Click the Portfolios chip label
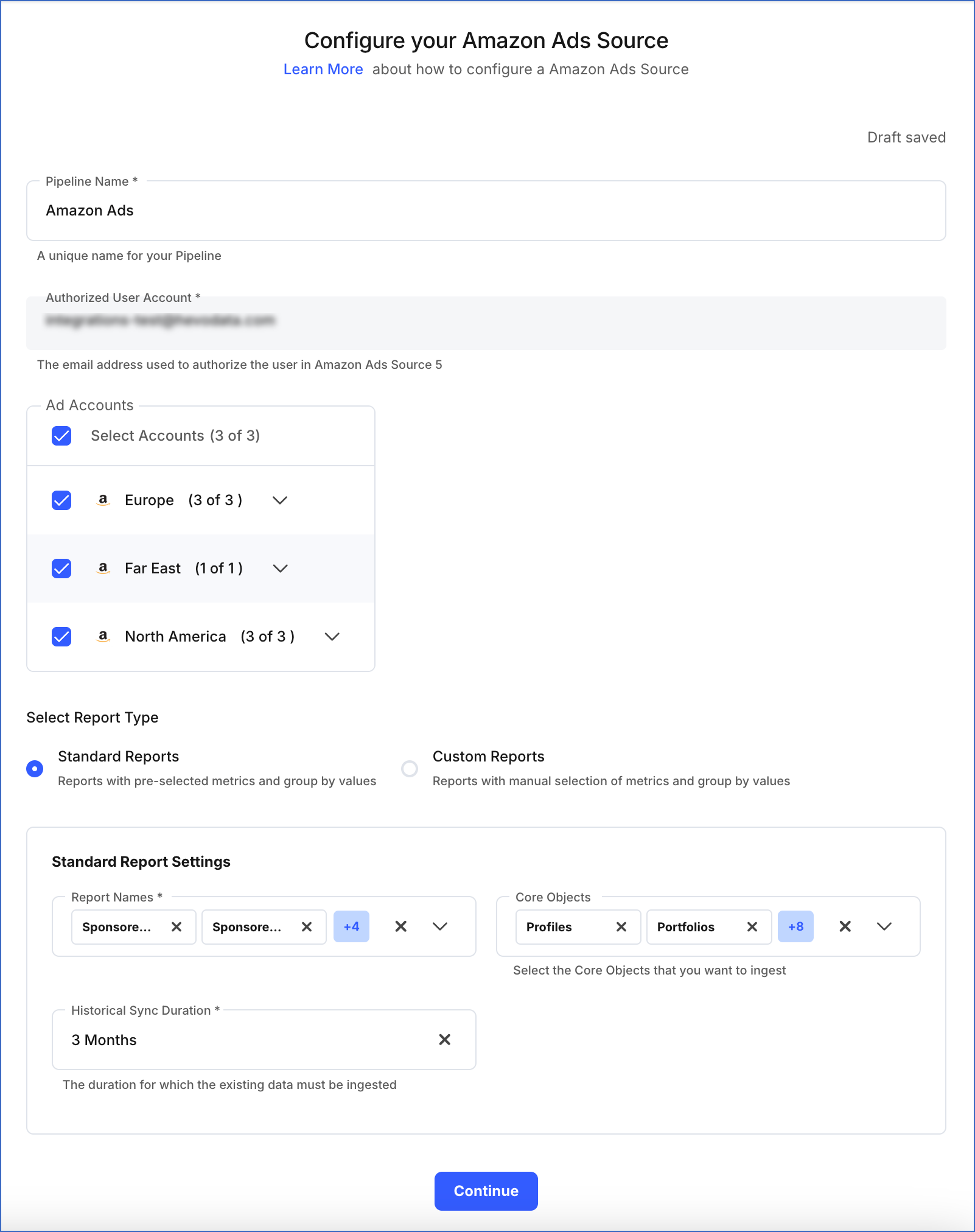 [686, 927]
